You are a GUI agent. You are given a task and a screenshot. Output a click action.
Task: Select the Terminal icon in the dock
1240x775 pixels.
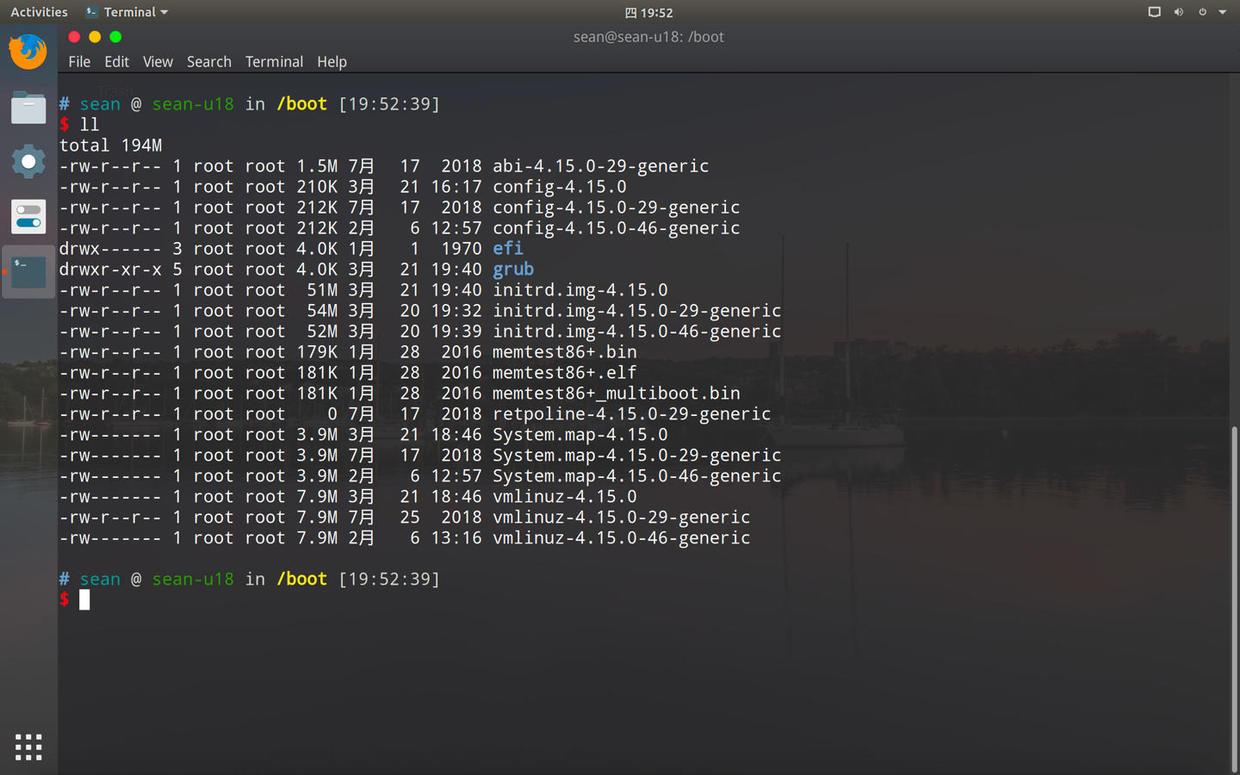(x=28, y=271)
